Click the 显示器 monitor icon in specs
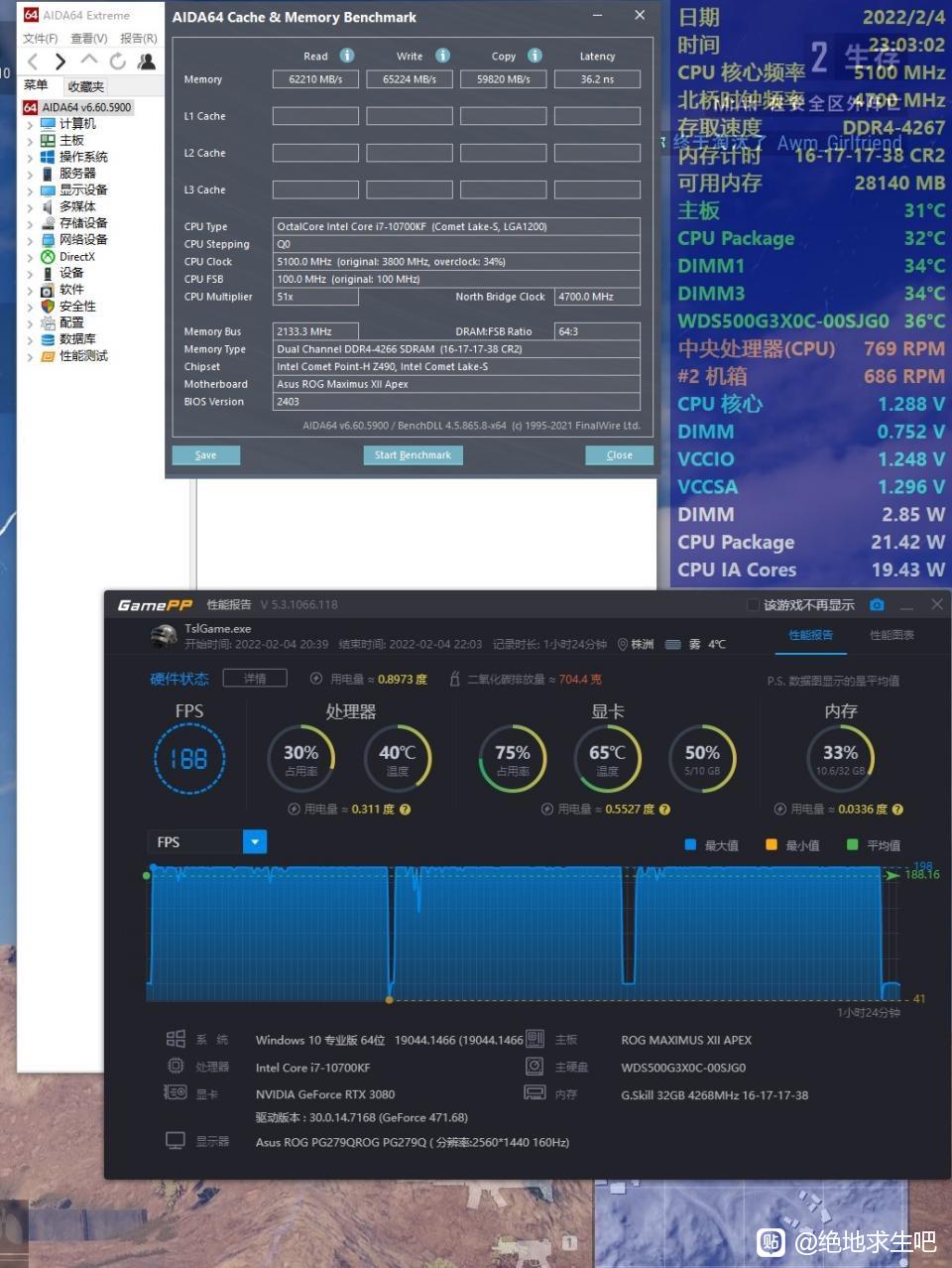The height and width of the screenshot is (1268, 952). coord(176,1141)
